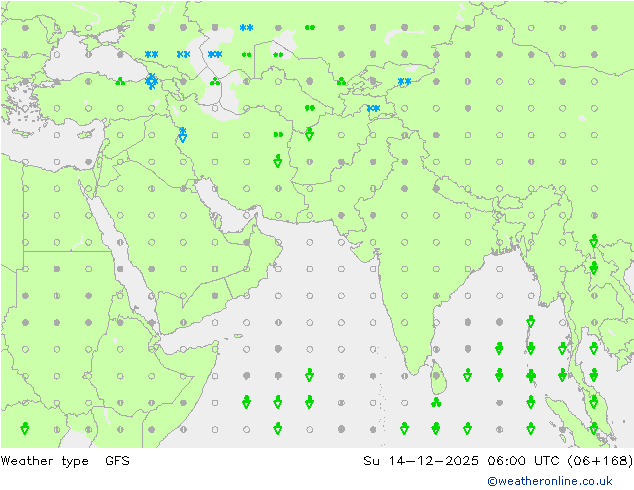Click the westernmost green rain symbol over Turkey
This screenshot has height=490, width=634.
click(120, 82)
